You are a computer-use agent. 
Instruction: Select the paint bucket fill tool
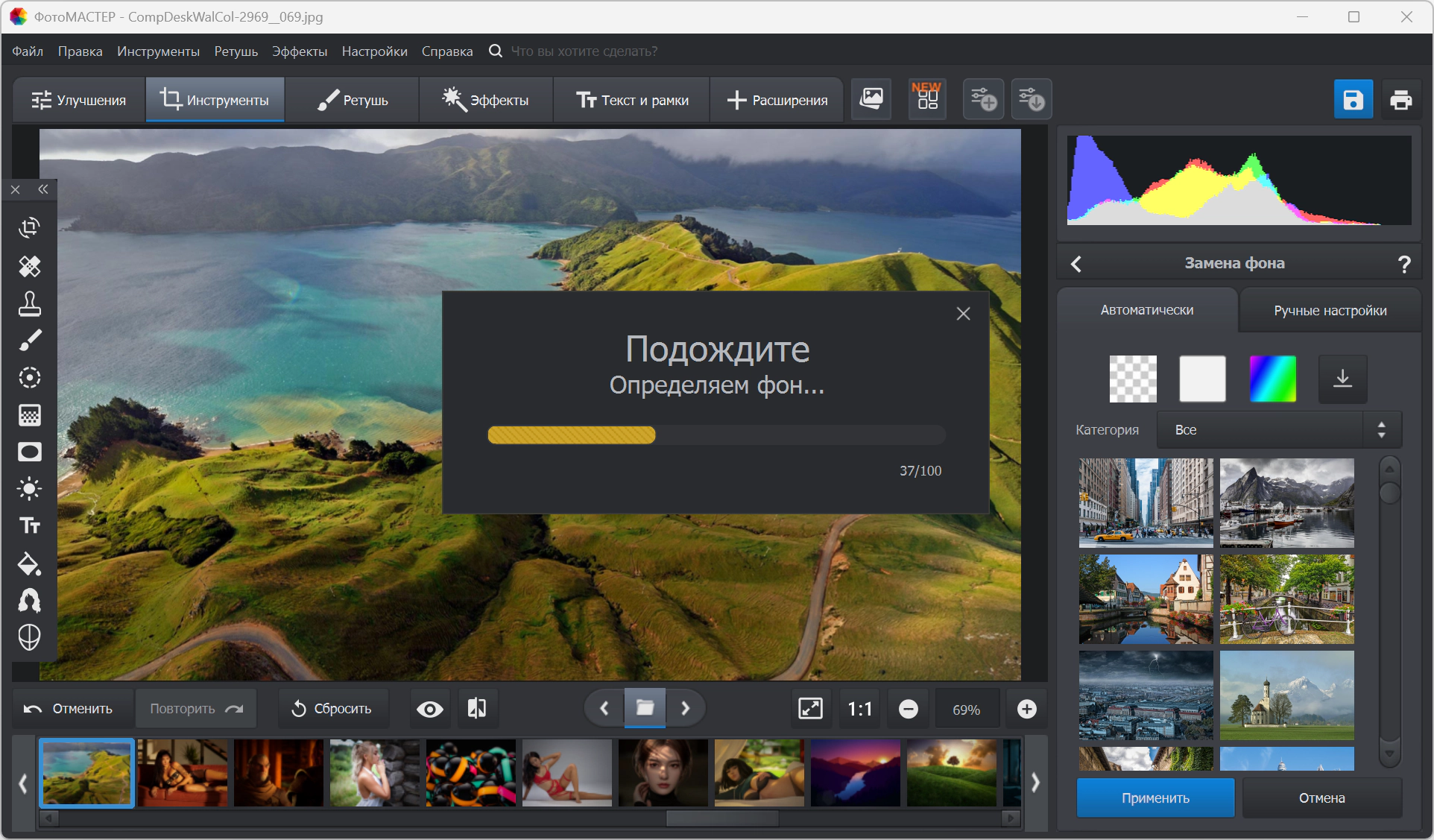[29, 564]
